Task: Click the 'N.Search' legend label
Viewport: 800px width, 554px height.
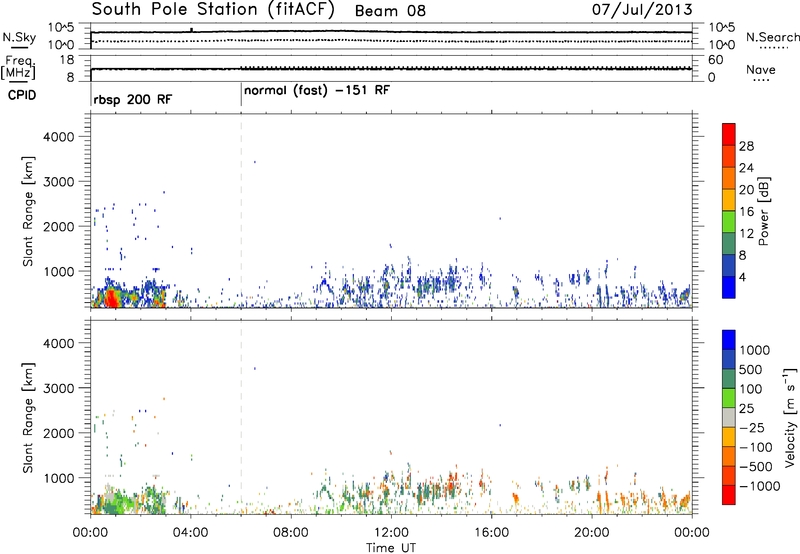Action: 772,37
